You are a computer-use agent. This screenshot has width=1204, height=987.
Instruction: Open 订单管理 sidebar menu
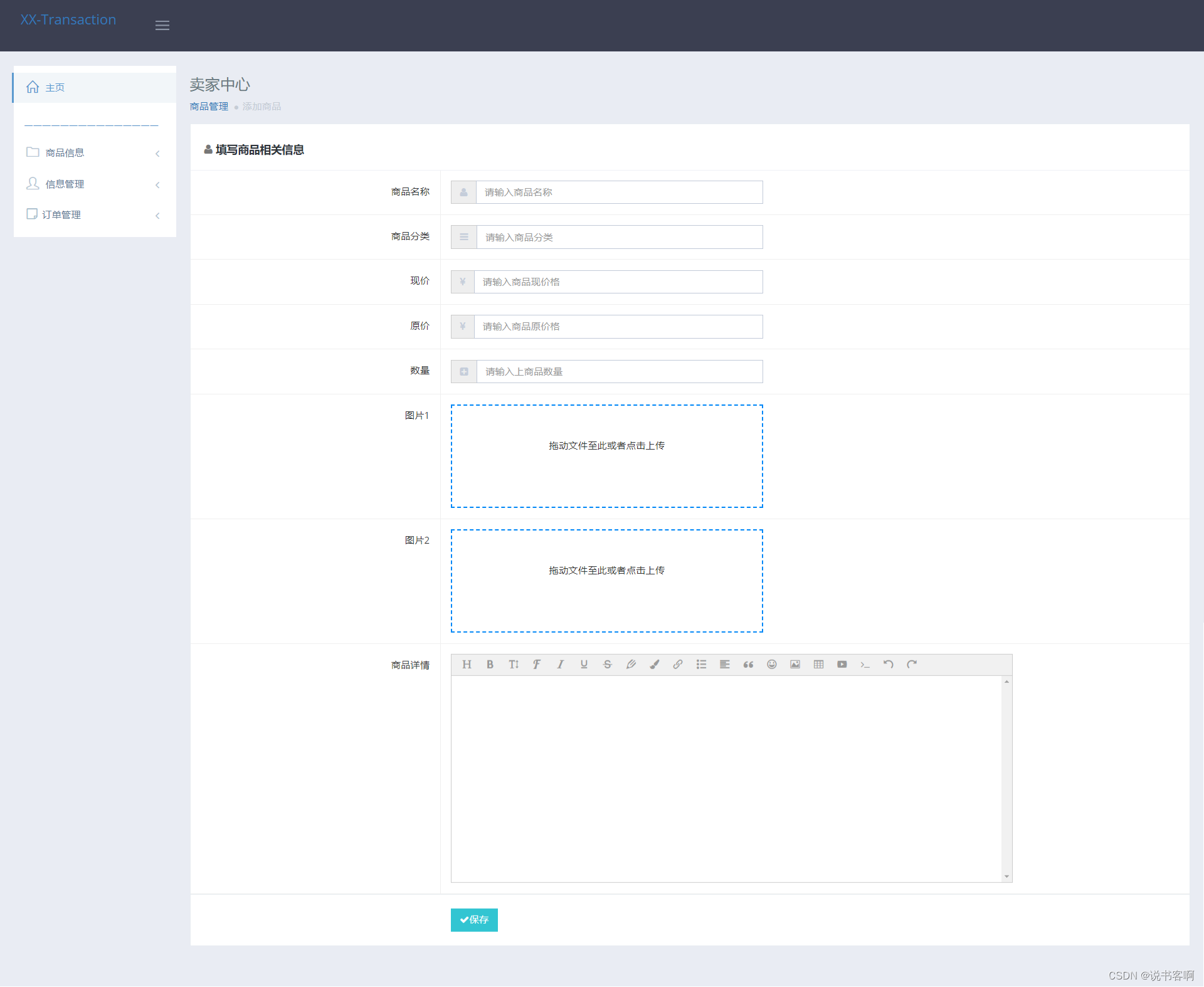coord(94,214)
